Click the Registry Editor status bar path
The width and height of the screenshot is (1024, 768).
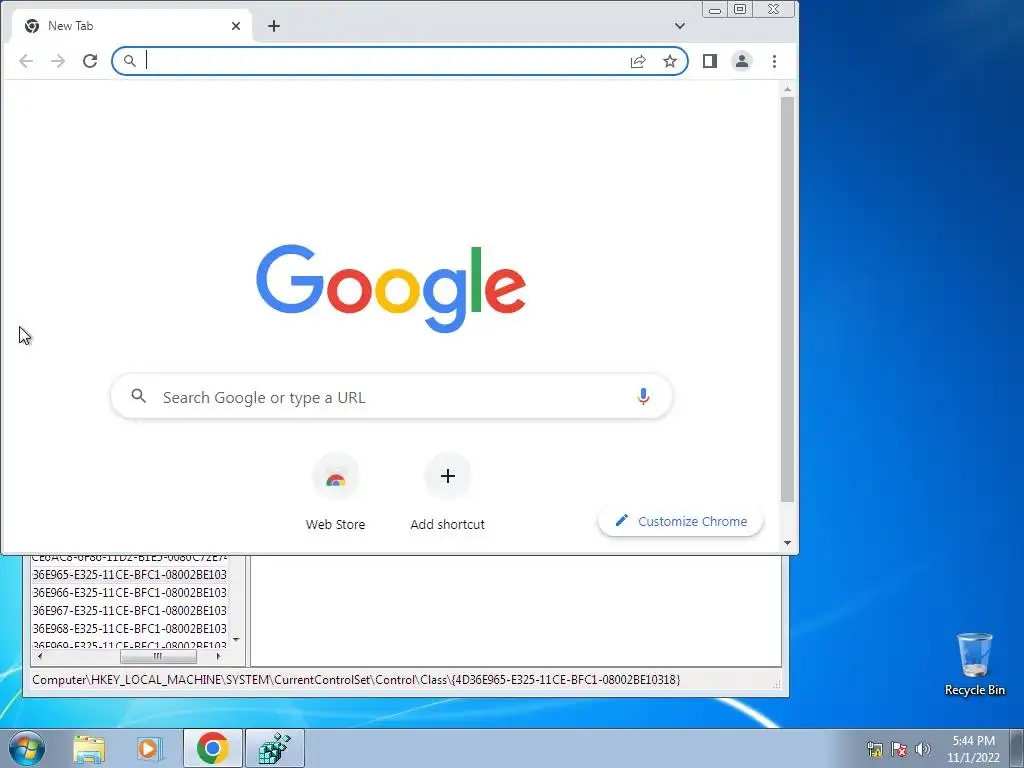356,680
